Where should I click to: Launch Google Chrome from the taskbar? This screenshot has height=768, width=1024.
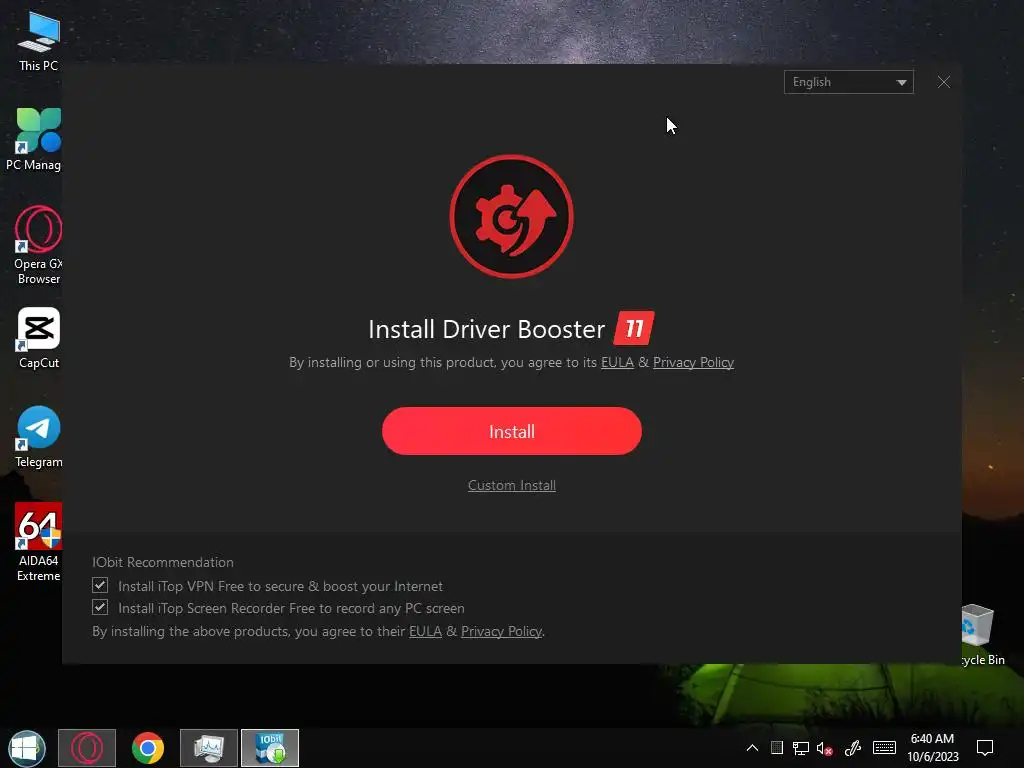click(x=148, y=748)
